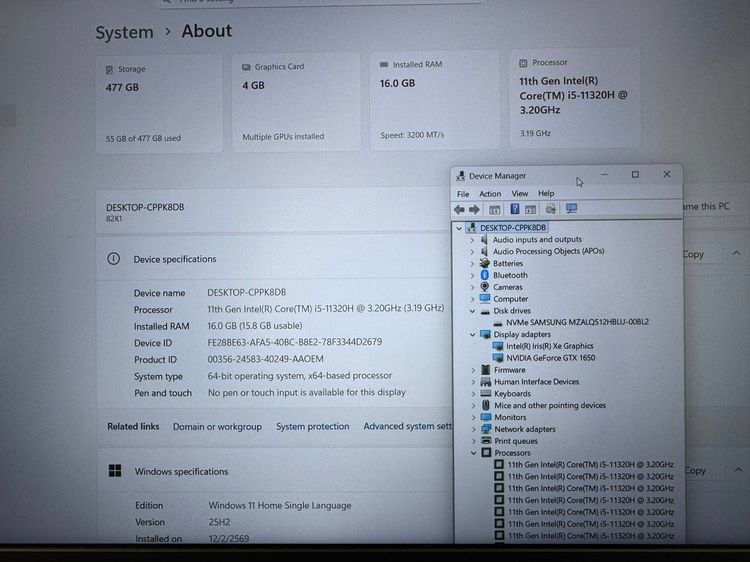The height and width of the screenshot is (562, 750).
Task: Click '64-bit operating system, x64-based processor' text
Action: 300,376
